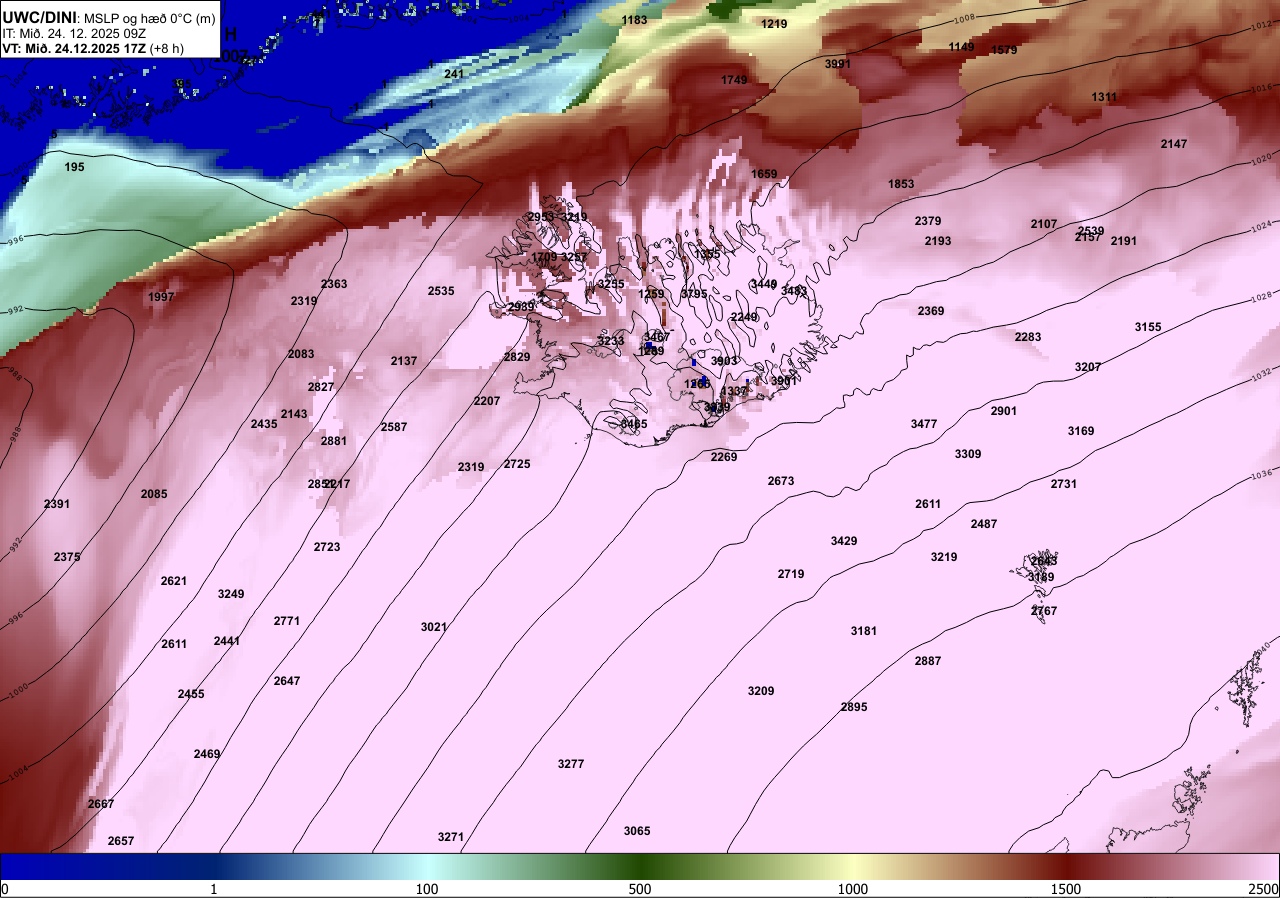Click the map value 3209
Image resolution: width=1280 pixels, height=898 pixels.
[x=761, y=691]
